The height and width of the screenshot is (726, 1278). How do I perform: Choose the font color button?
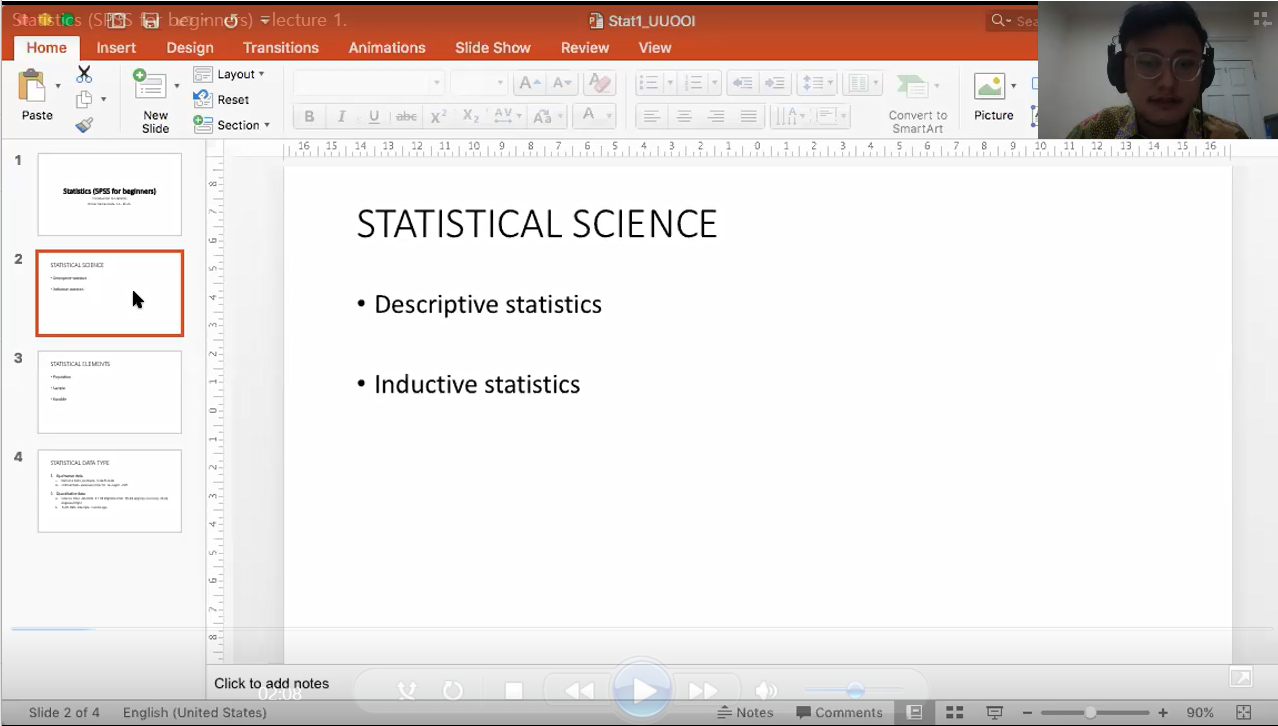tap(589, 116)
